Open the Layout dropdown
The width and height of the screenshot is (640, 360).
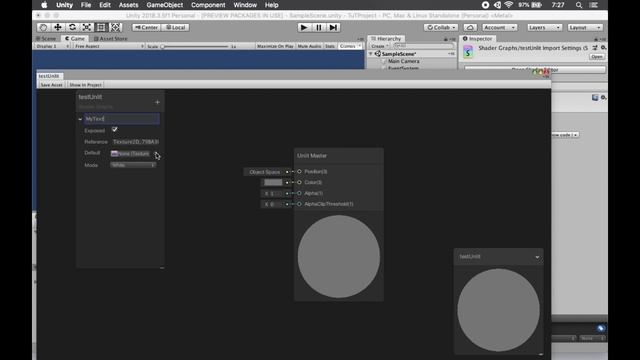[585, 27]
